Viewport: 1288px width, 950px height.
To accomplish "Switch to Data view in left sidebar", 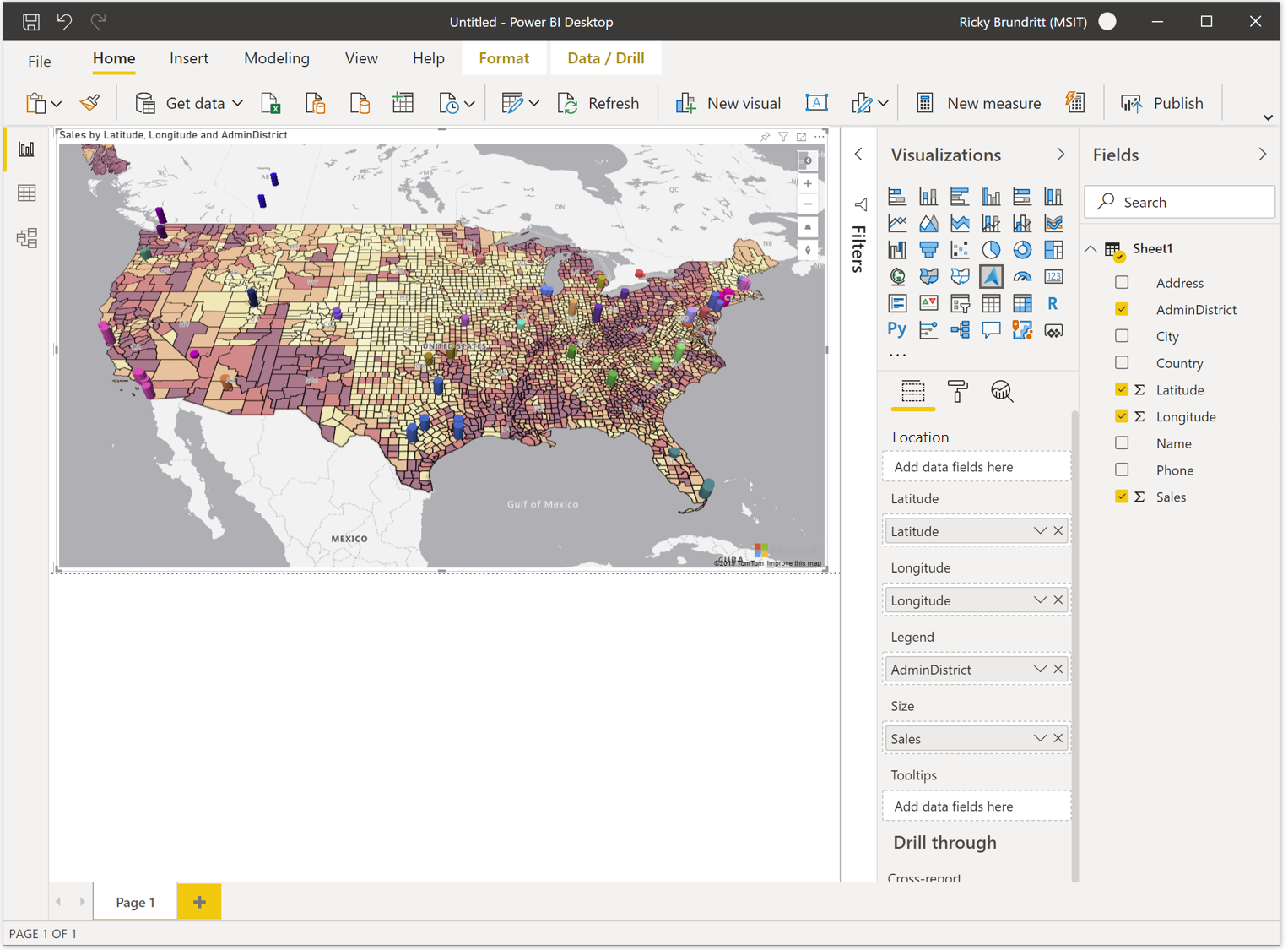I will tap(26, 193).
